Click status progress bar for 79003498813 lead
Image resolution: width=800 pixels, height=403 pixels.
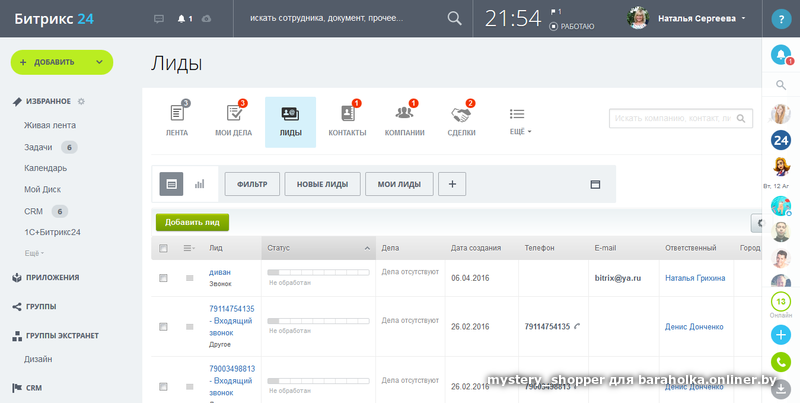[x=318, y=381]
